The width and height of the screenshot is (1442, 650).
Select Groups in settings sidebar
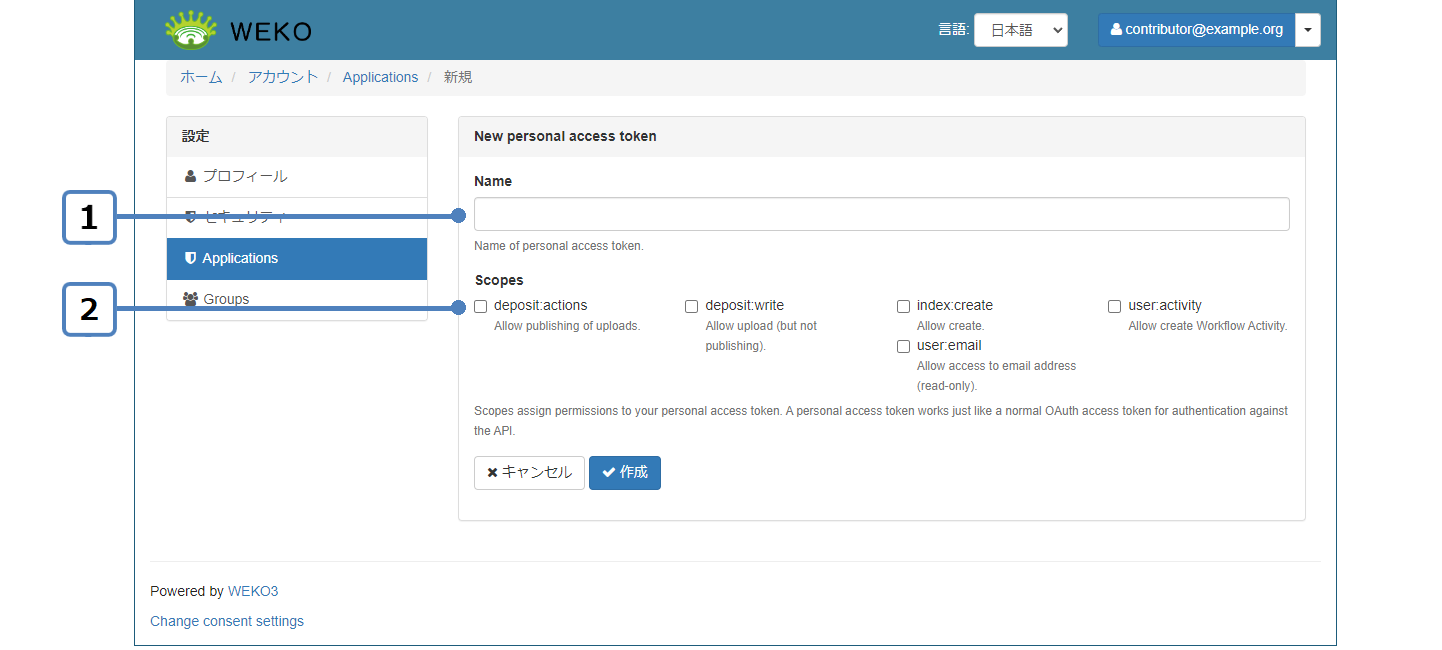coord(226,299)
